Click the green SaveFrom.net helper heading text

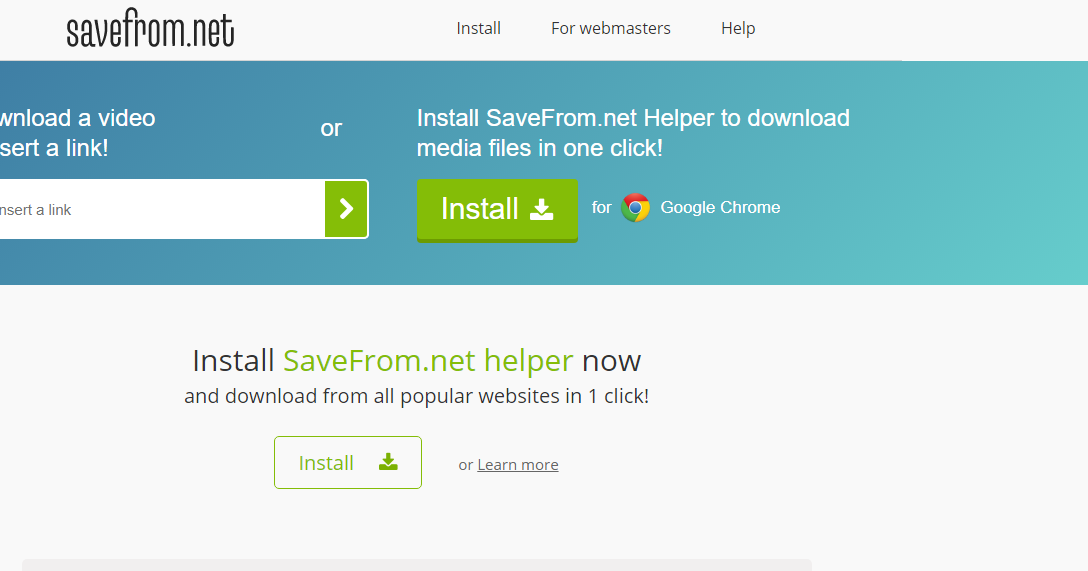(428, 361)
